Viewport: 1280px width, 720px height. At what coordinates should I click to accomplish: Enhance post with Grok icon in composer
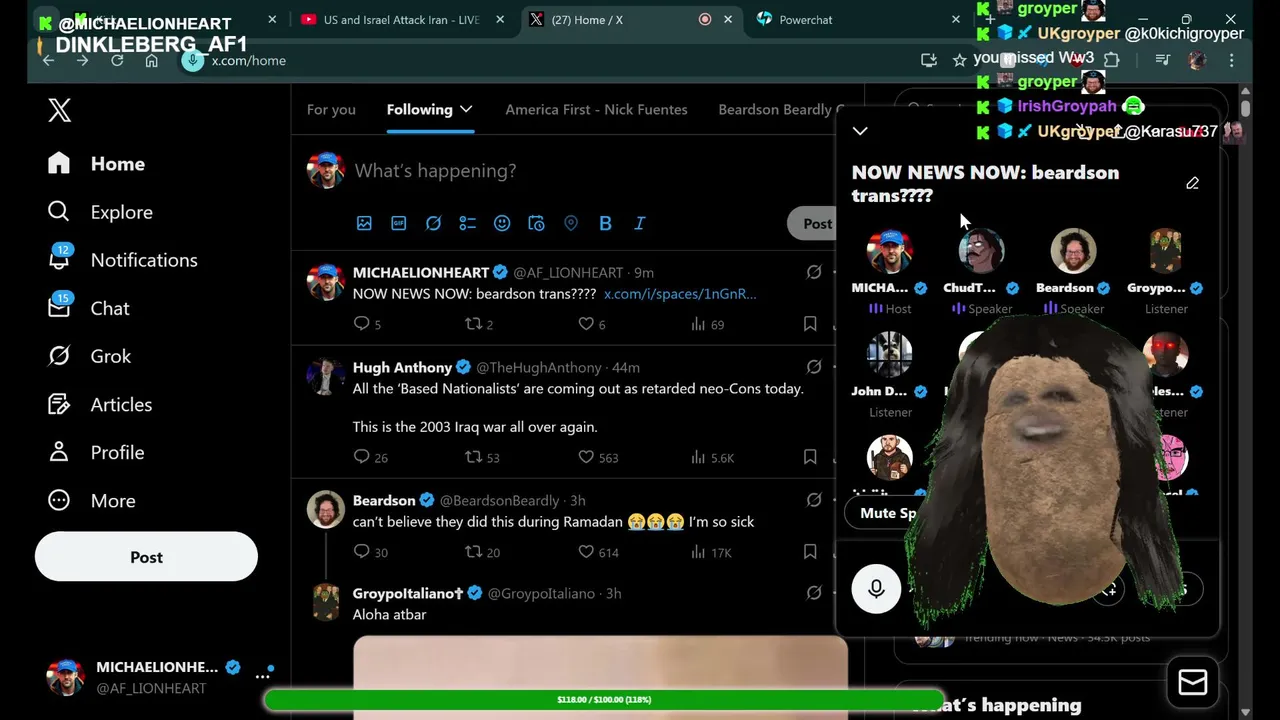(x=433, y=223)
